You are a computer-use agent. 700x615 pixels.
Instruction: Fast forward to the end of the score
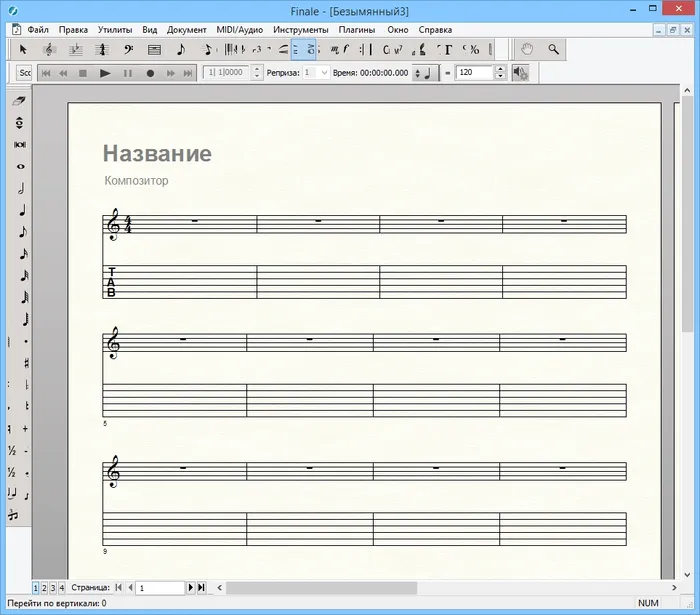pyautogui.click(x=188, y=73)
